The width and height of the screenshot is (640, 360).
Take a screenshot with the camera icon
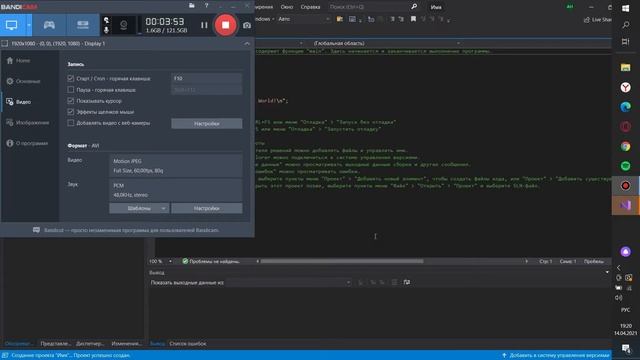pos(247,25)
